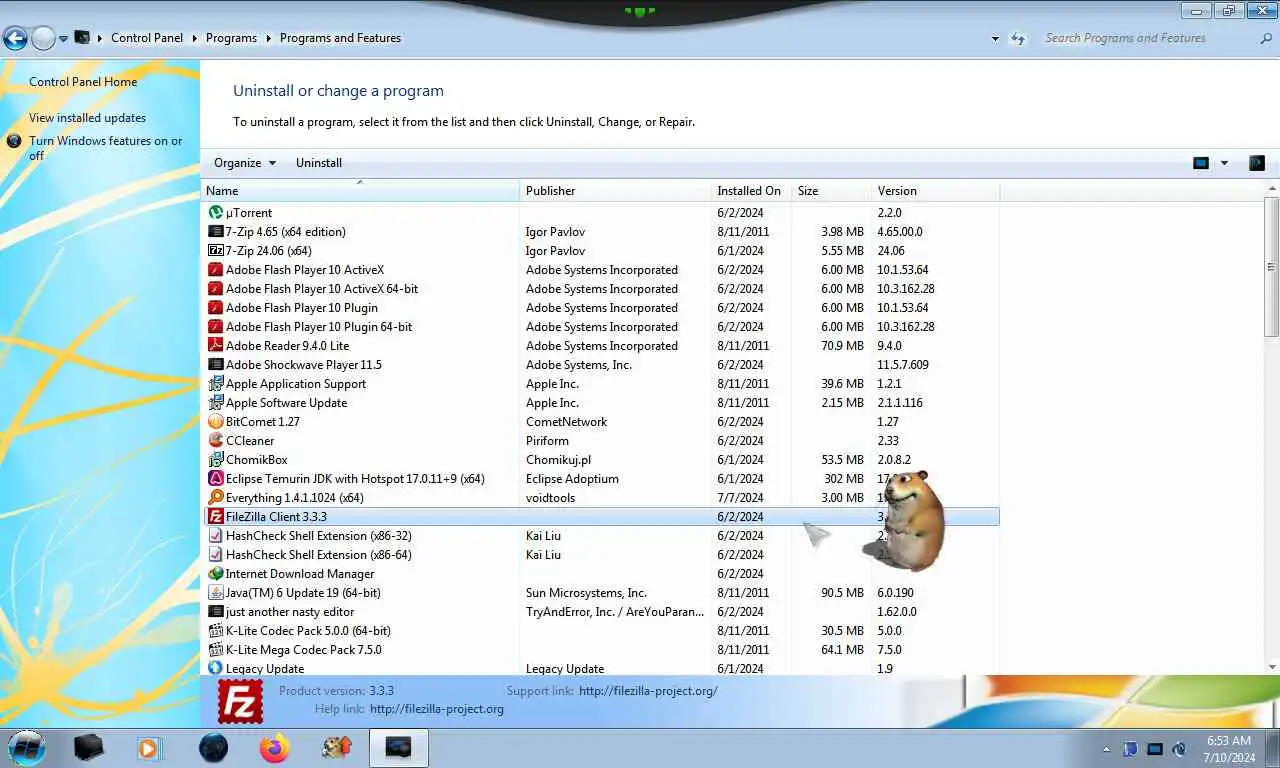Click the Adobe Flash Player 10 ActiveX 64-bit icon
Screen dimensions: 1280x768
[215, 288]
